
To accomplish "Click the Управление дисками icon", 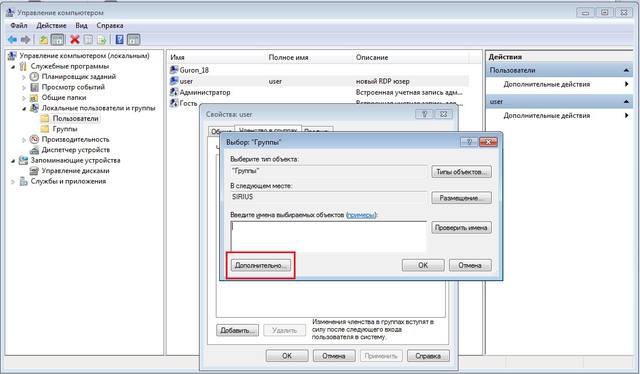I will pos(34,171).
